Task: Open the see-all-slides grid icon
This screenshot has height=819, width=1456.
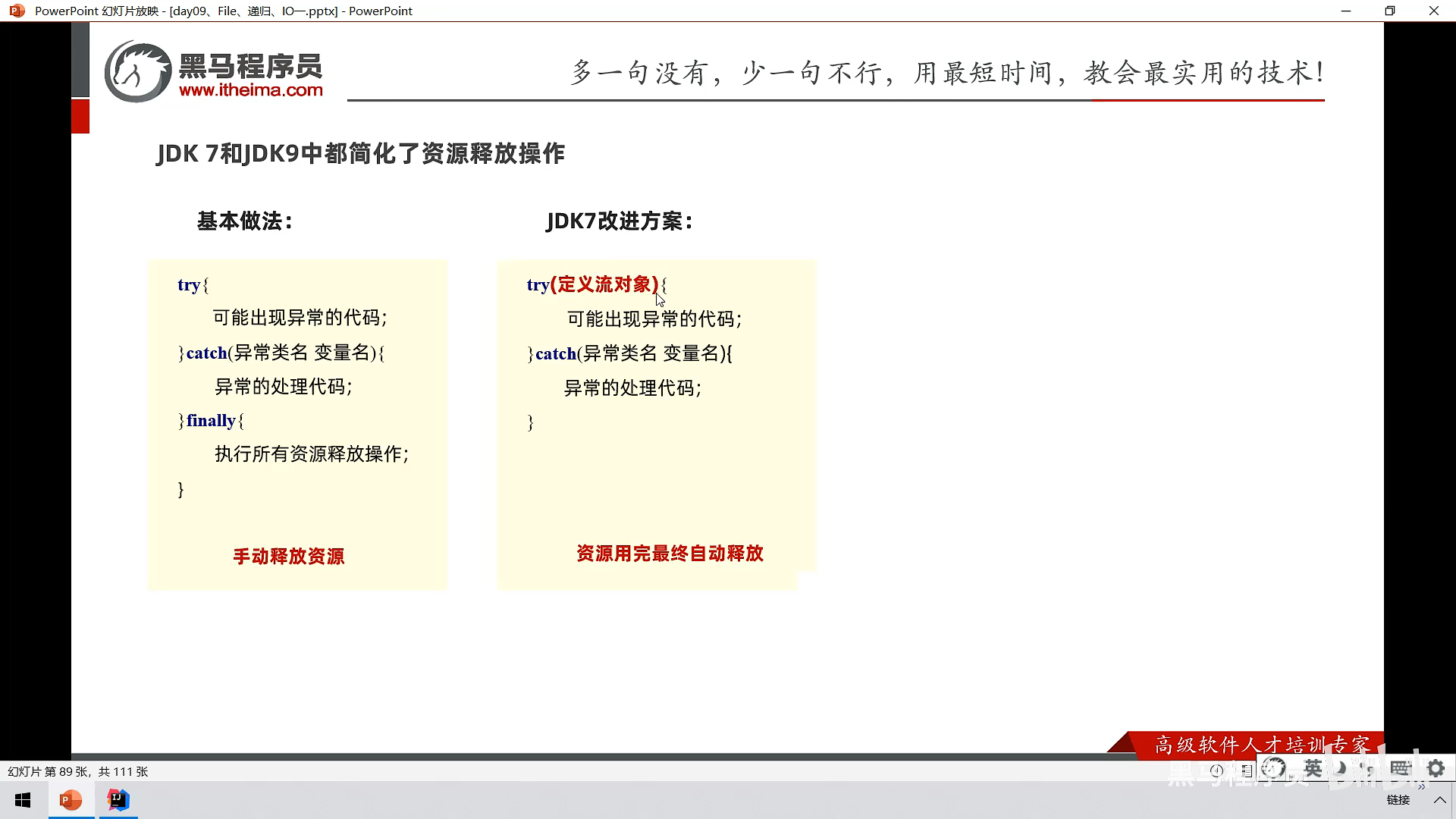Action: coord(1247,770)
